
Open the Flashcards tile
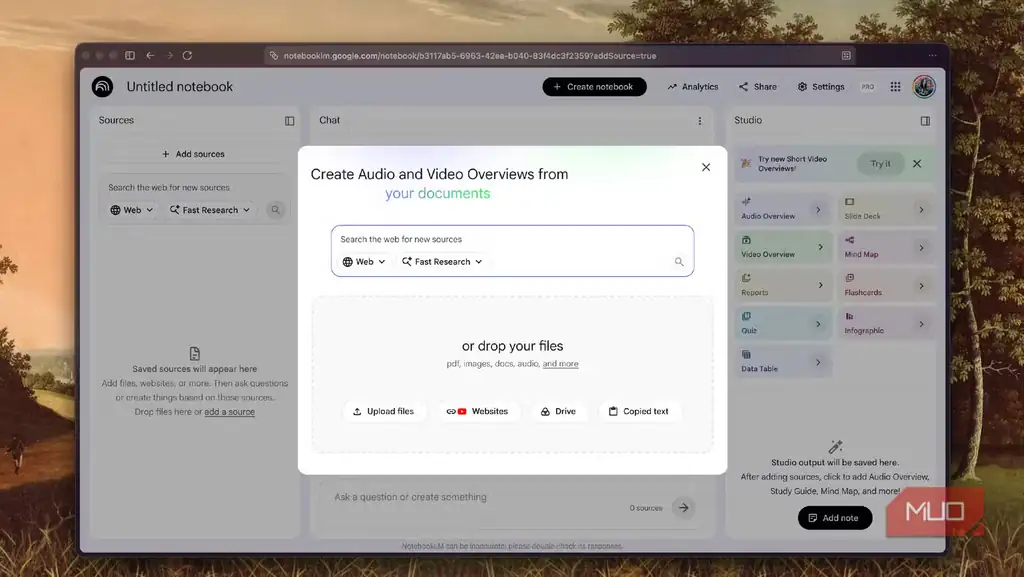(887, 285)
